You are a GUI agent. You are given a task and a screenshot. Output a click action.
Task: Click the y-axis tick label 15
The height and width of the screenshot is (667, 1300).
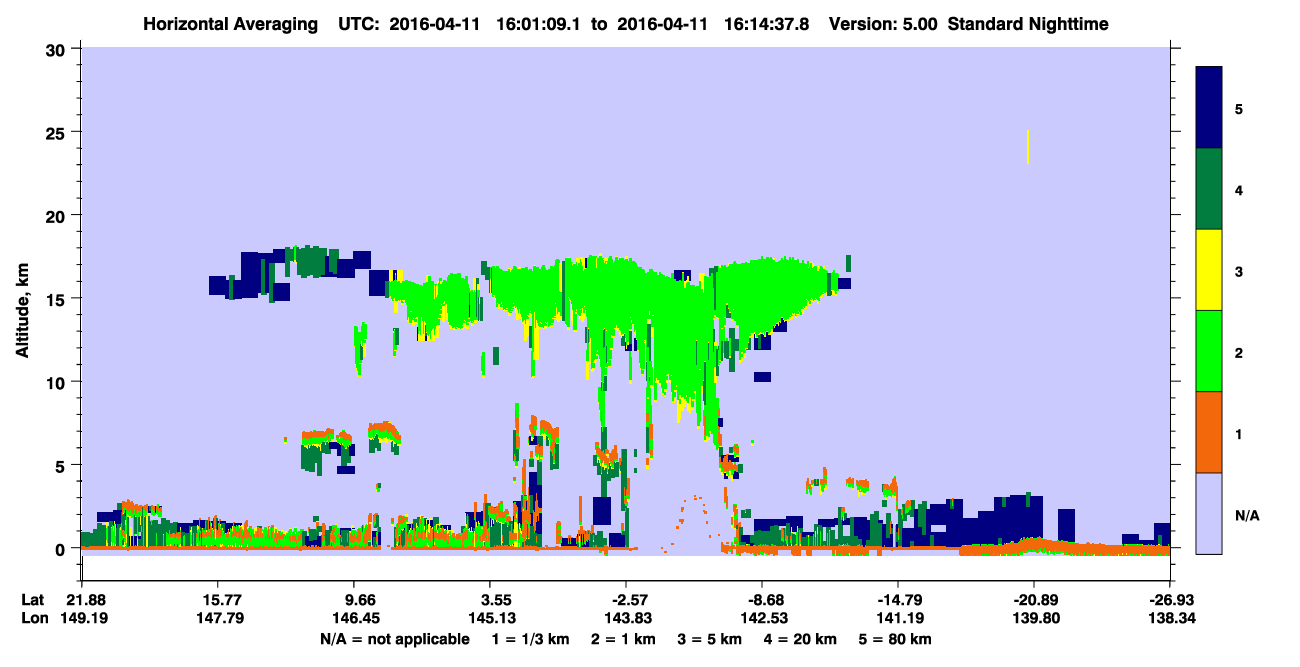[x=58, y=299]
